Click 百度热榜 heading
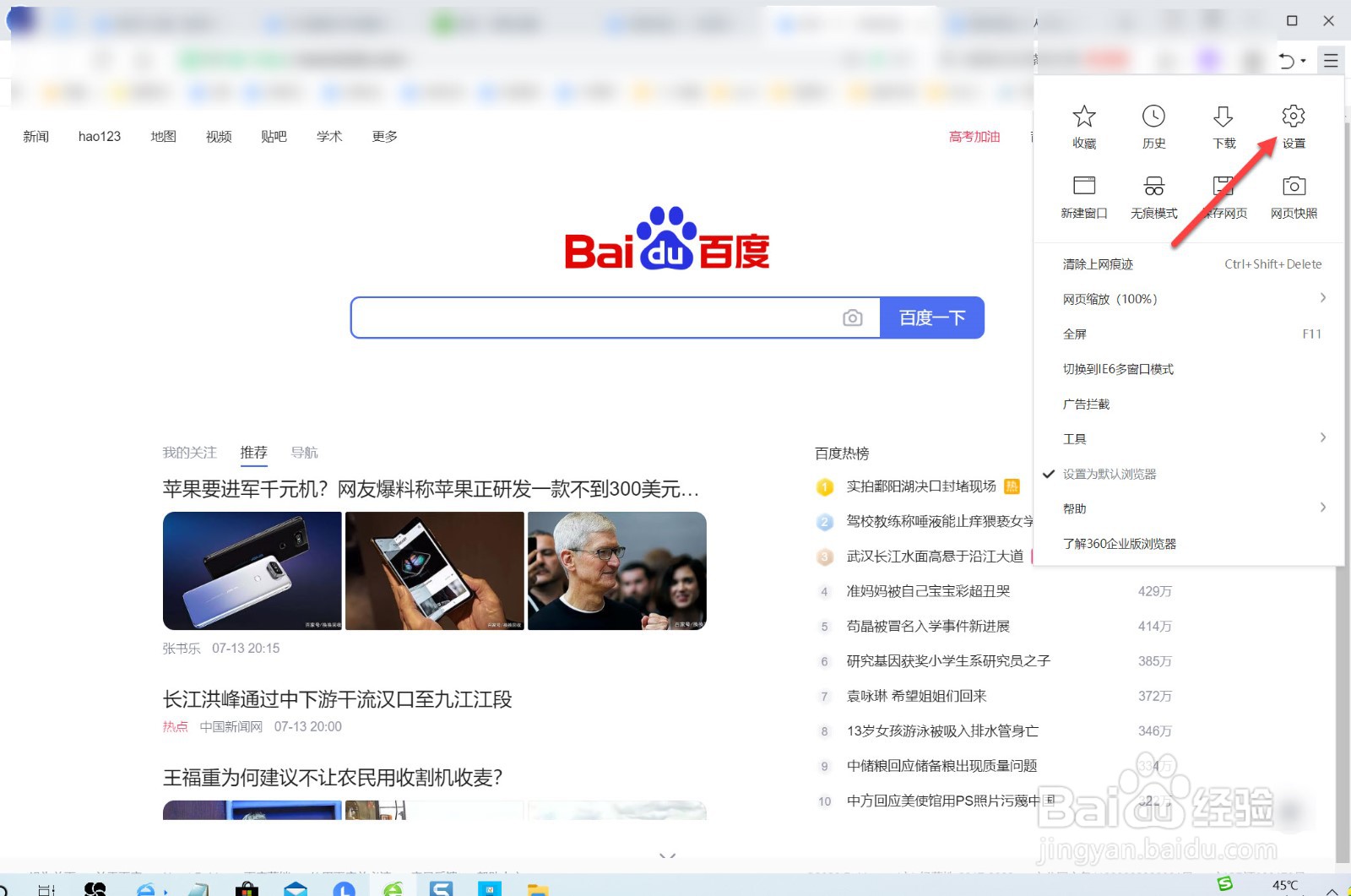 842,453
